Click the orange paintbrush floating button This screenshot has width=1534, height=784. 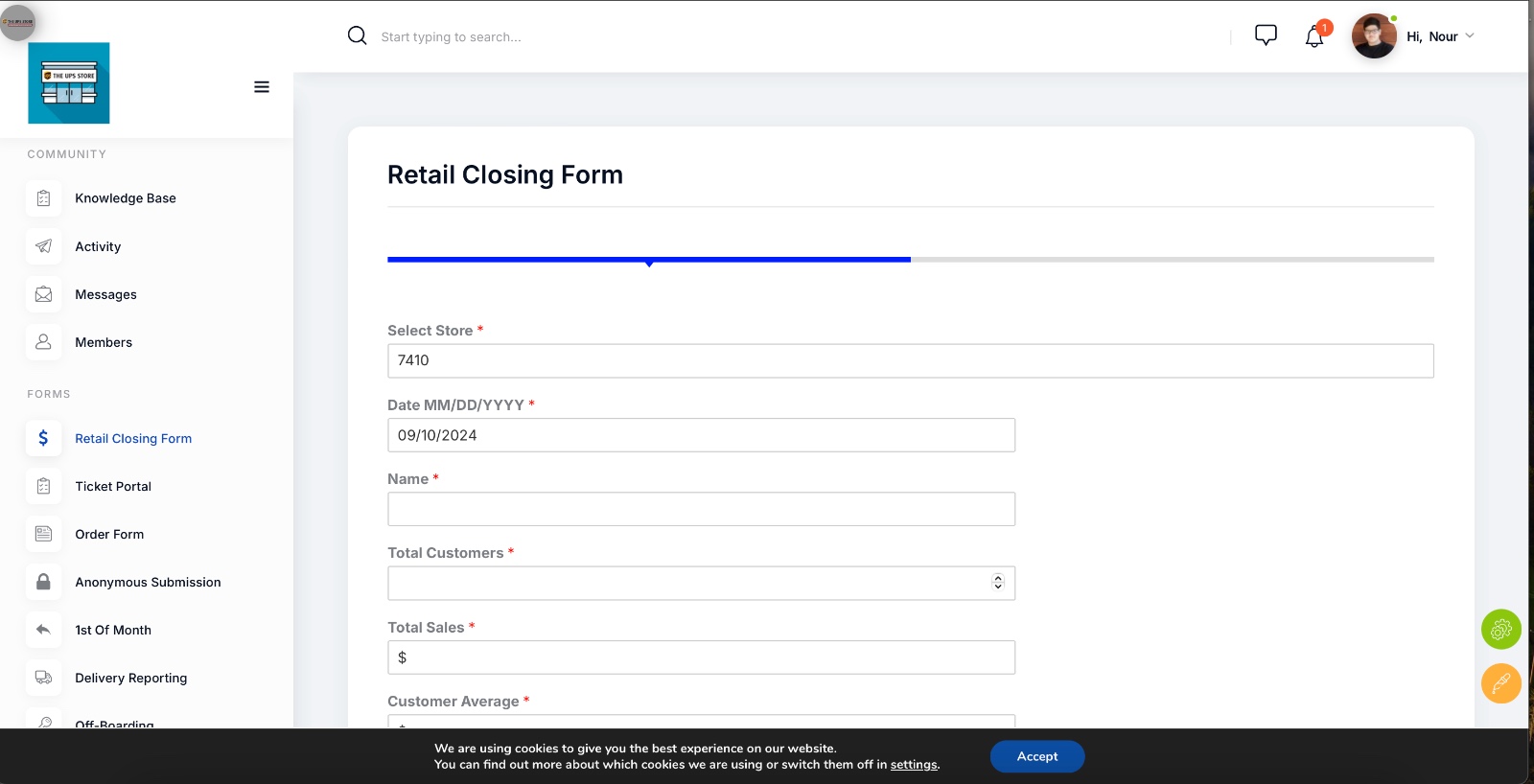click(1500, 683)
